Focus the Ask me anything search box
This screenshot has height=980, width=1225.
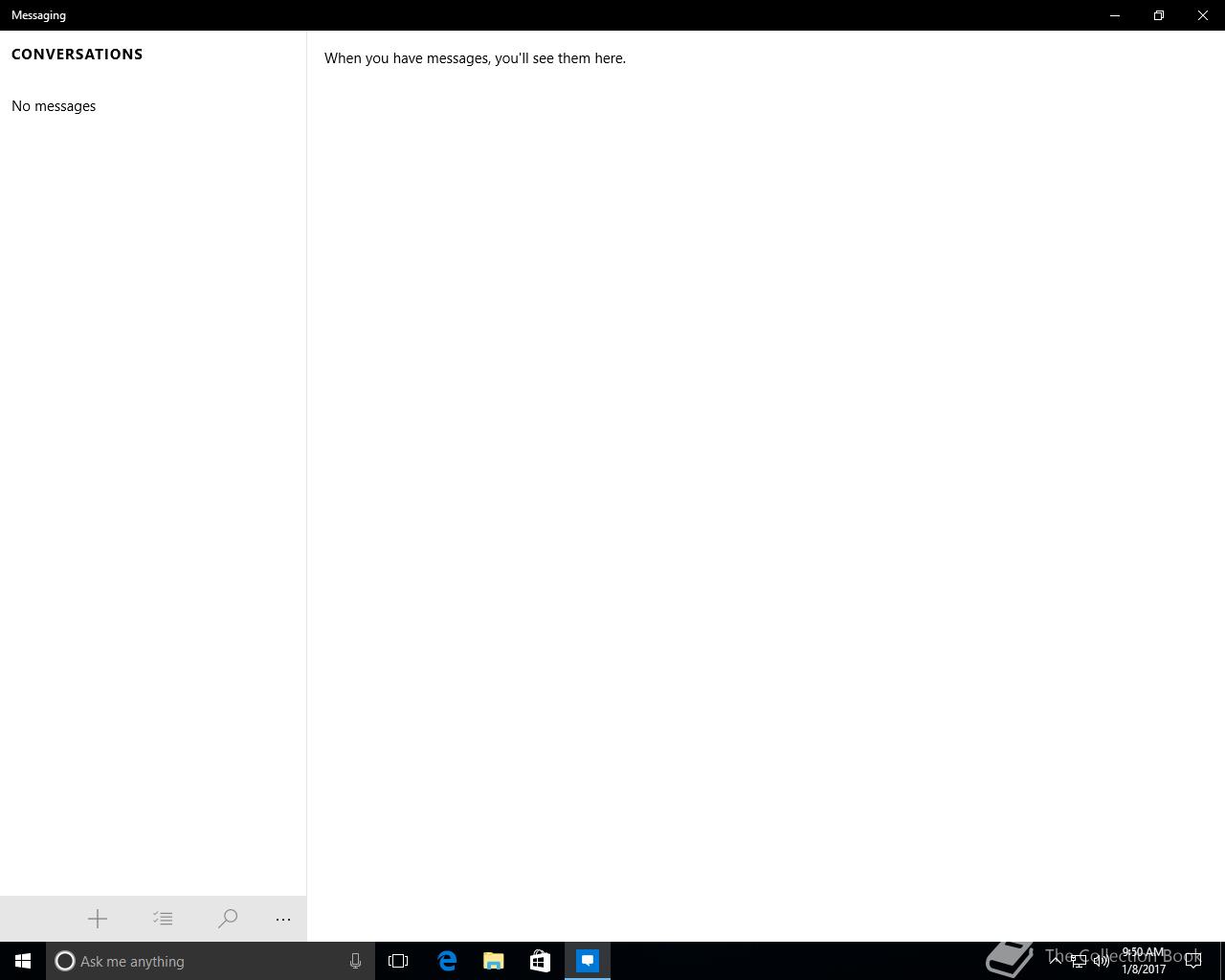[211, 961]
